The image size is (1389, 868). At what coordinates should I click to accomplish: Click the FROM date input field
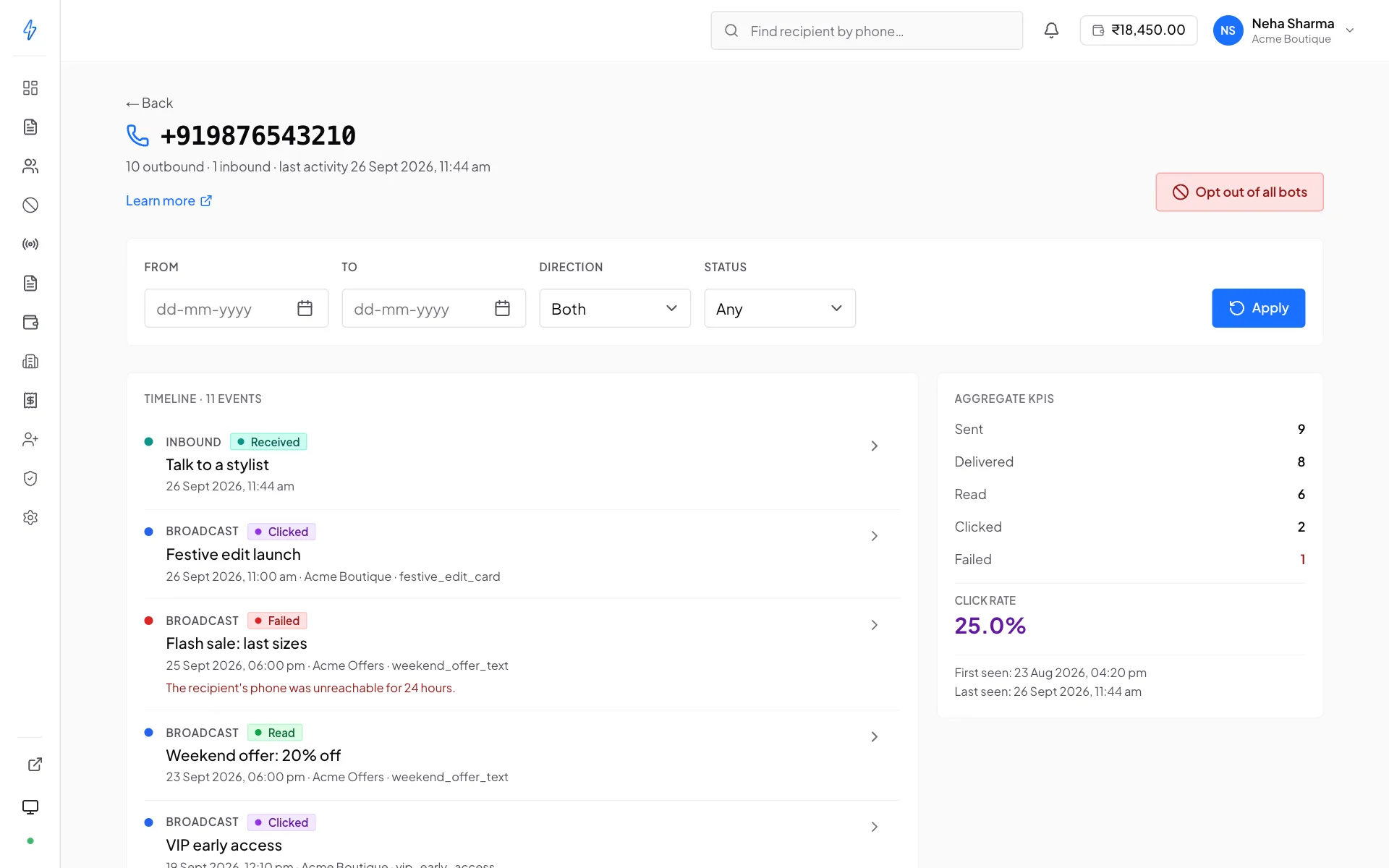point(236,309)
